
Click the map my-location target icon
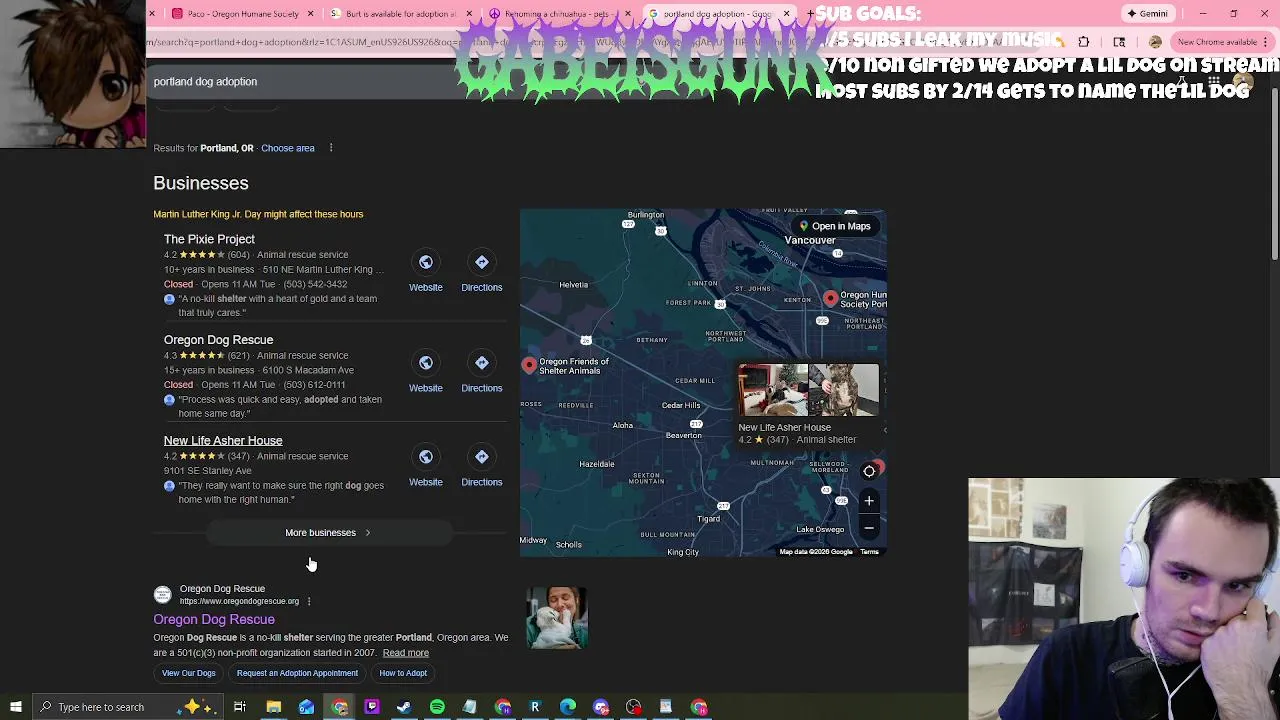click(869, 471)
